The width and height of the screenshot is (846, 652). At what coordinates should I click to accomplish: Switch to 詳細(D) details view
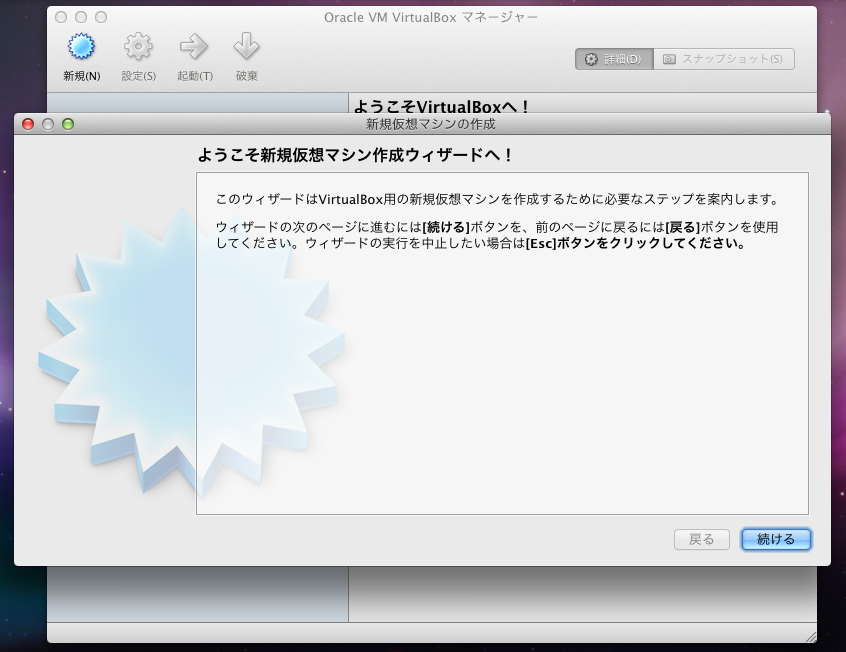coord(614,59)
